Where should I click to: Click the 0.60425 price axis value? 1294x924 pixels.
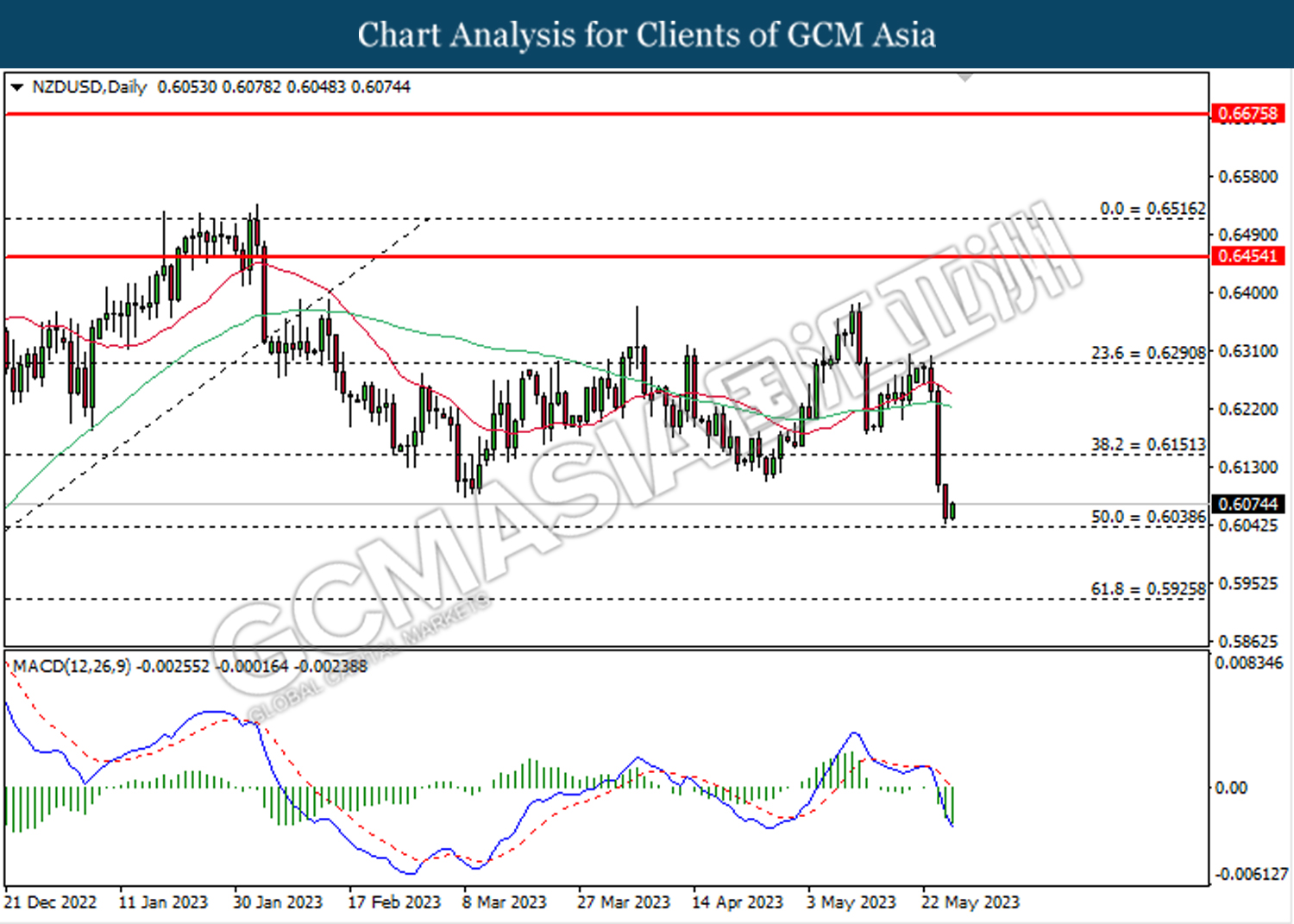pyautogui.click(x=1247, y=525)
